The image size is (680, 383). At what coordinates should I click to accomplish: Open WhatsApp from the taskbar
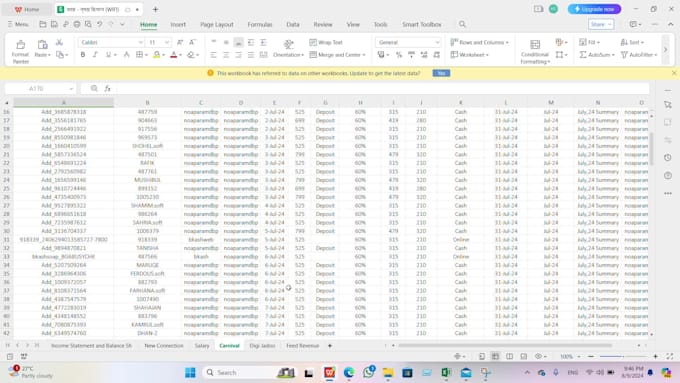[x=369, y=372]
